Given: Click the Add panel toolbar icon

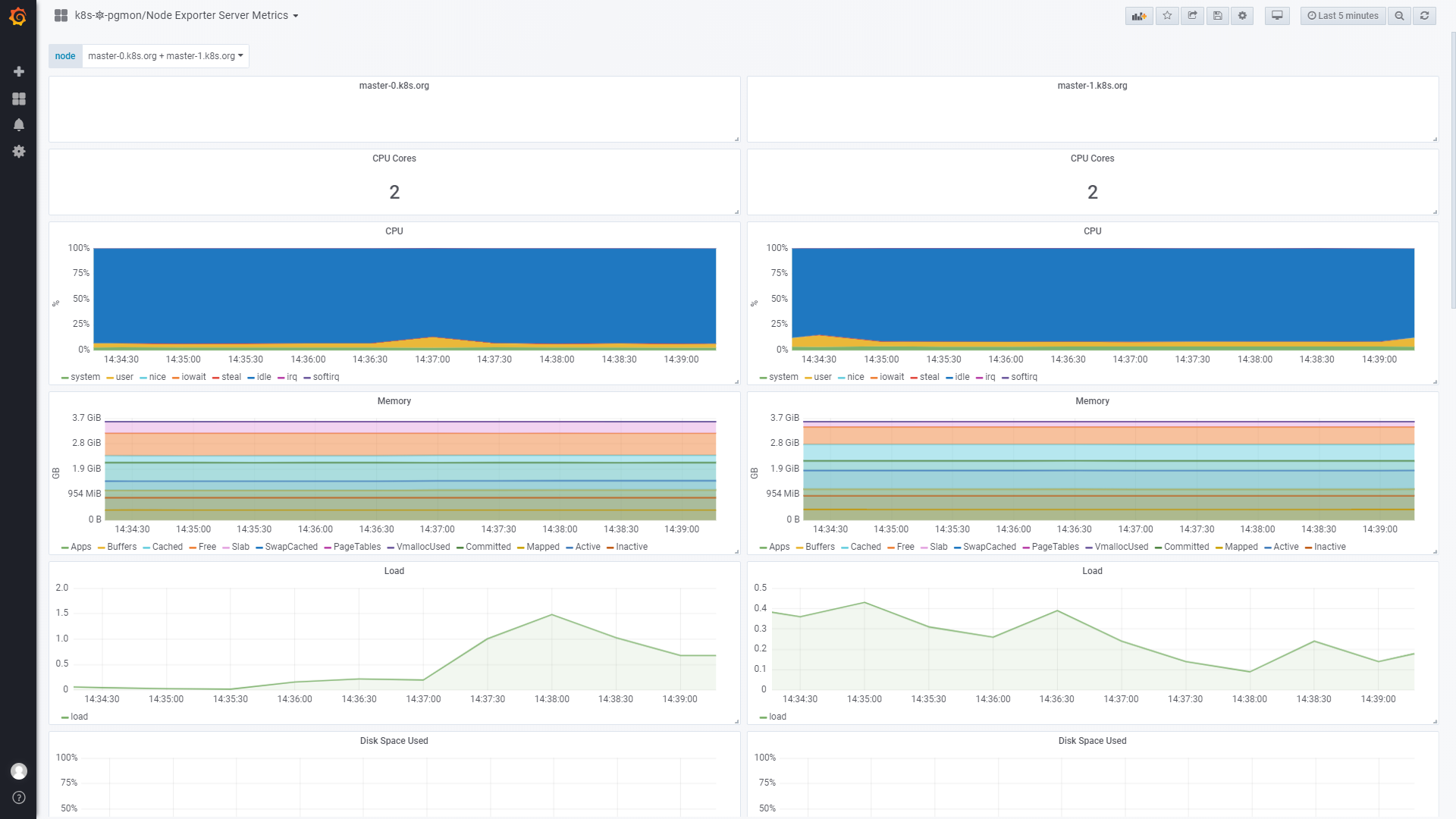Looking at the screenshot, I should pyautogui.click(x=1139, y=16).
